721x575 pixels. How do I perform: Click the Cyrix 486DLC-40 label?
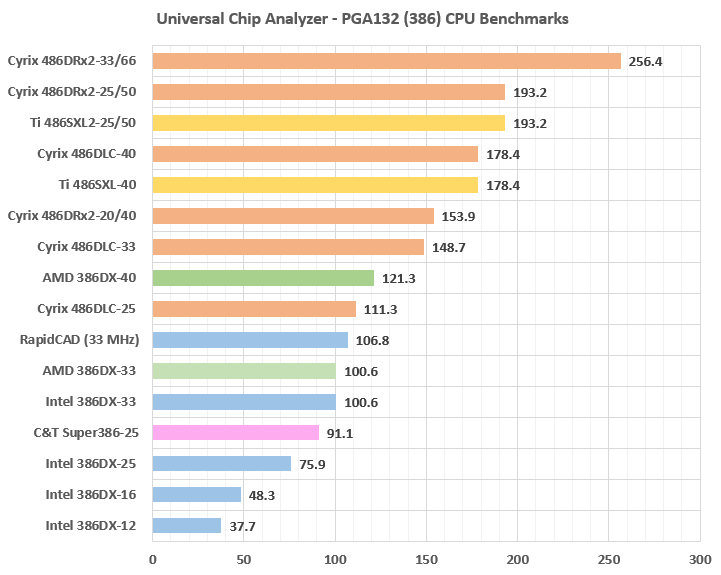[x=86, y=154]
